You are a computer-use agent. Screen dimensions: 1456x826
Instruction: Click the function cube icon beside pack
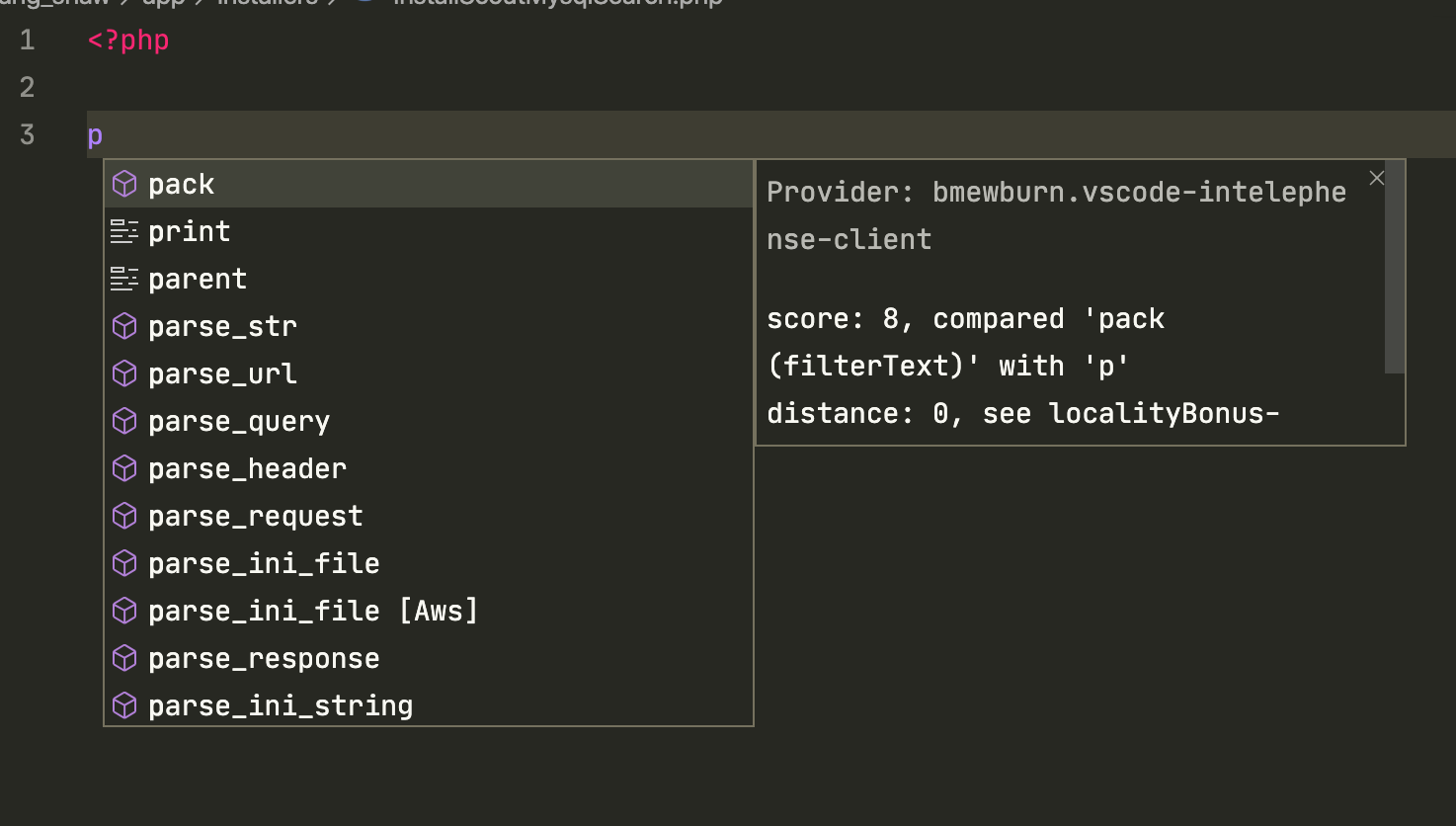124,183
